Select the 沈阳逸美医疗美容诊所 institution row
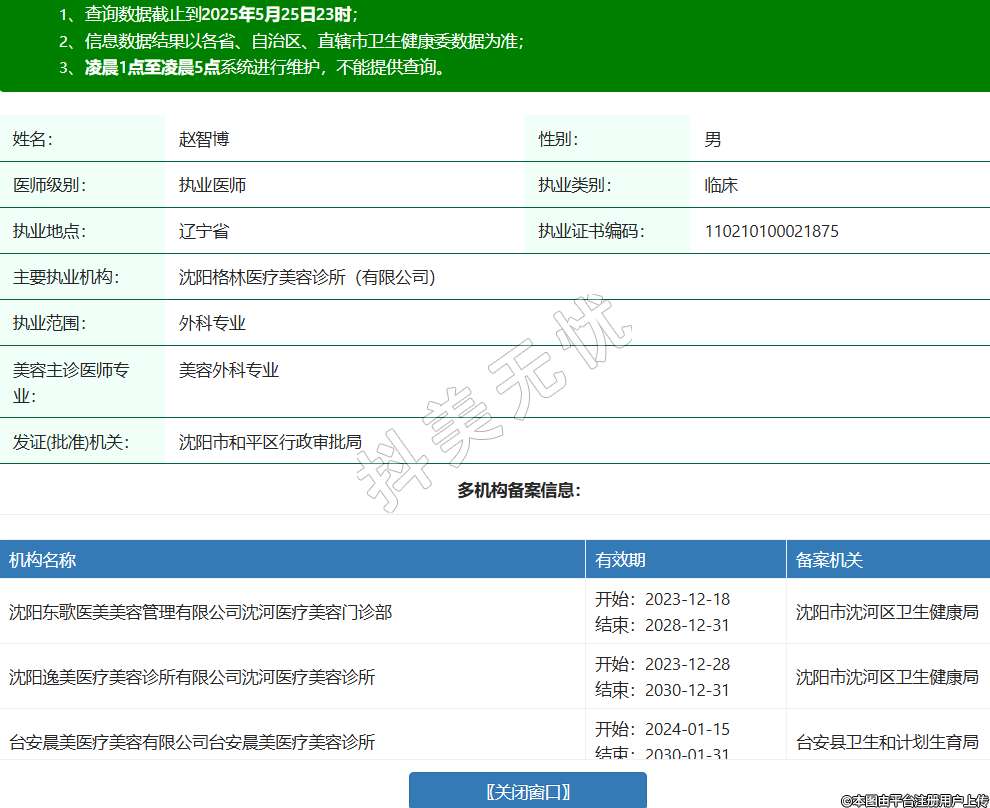This screenshot has height=808, width=990. pyautogui.click(x=192, y=677)
